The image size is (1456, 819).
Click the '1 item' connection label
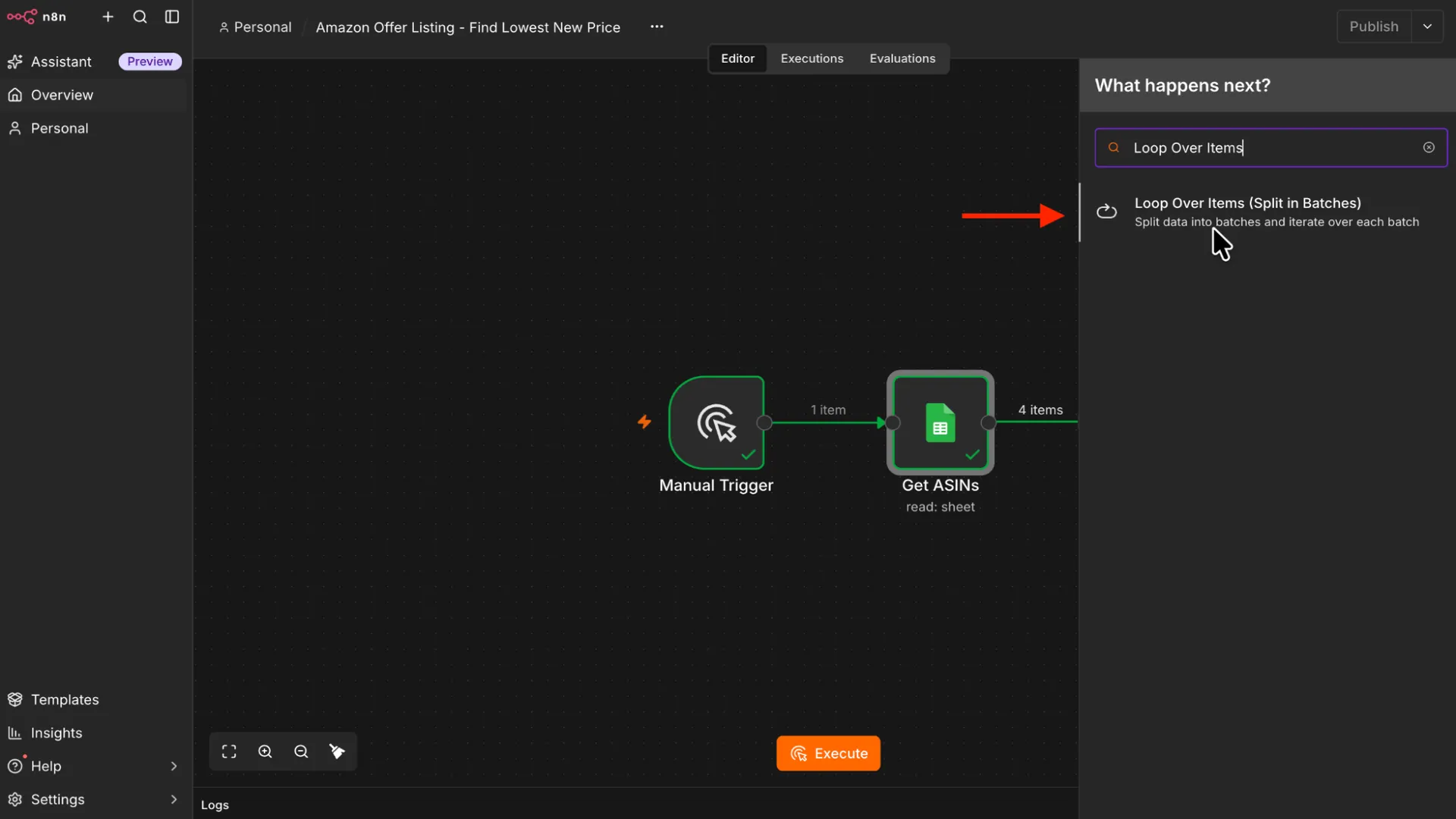tap(828, 410)
